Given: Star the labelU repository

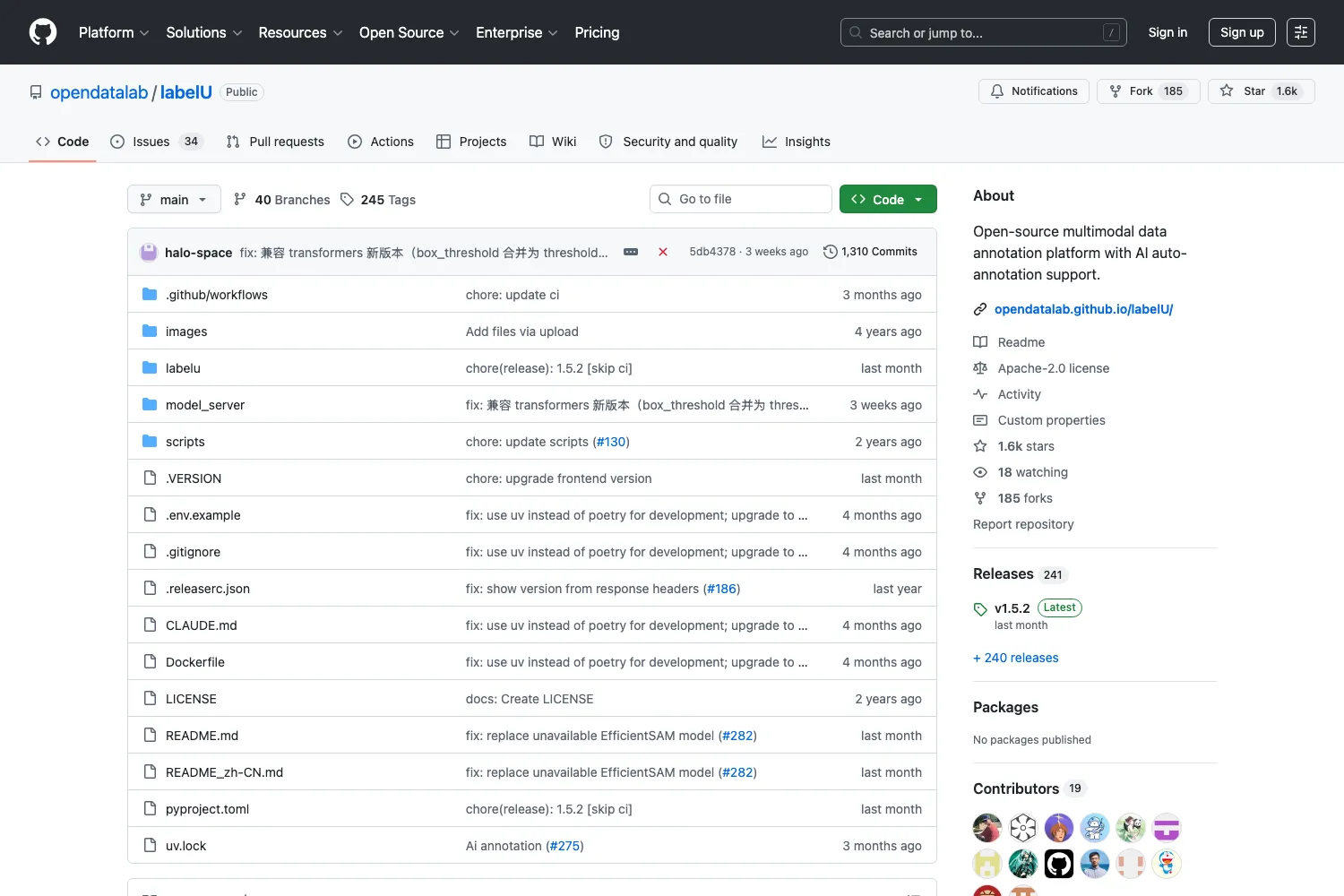Looking at the screenshot, I should click(x=1262, y=91).
